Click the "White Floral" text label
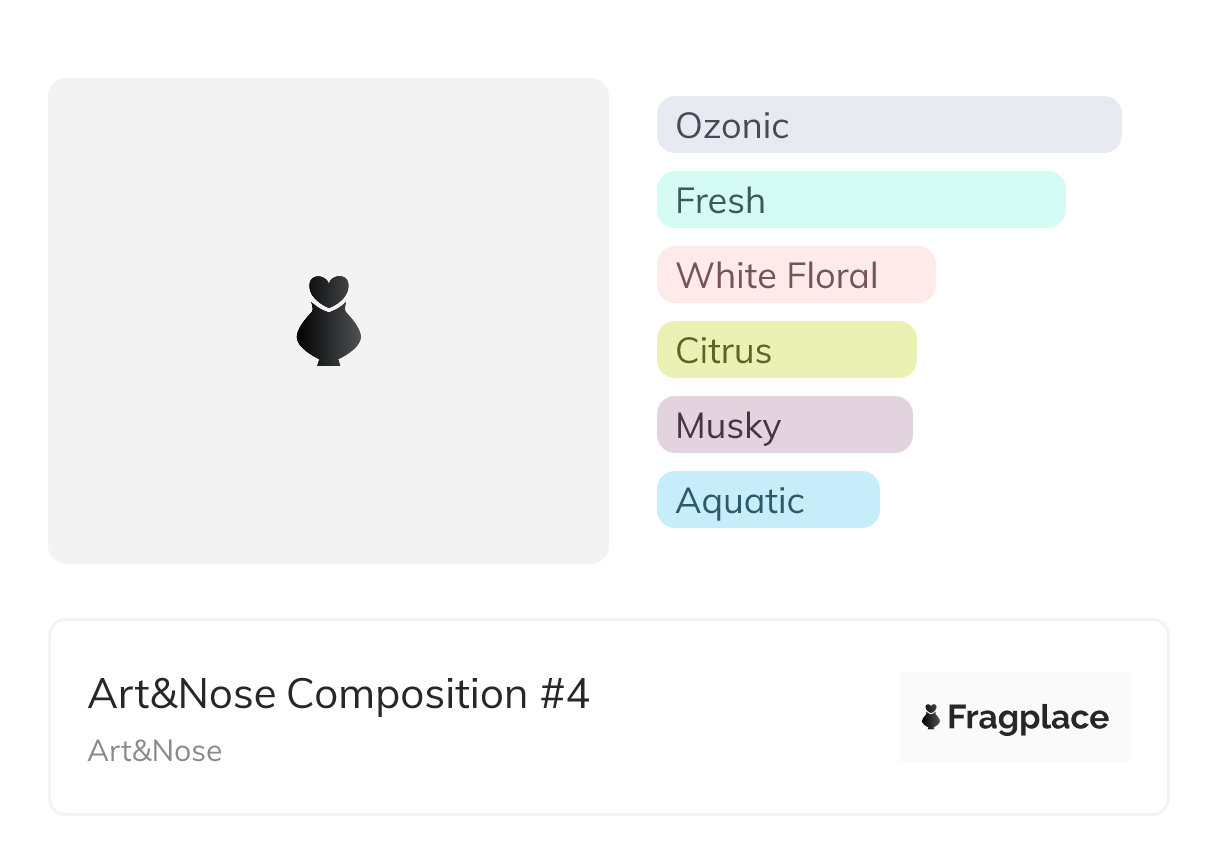 click(777, 276)
